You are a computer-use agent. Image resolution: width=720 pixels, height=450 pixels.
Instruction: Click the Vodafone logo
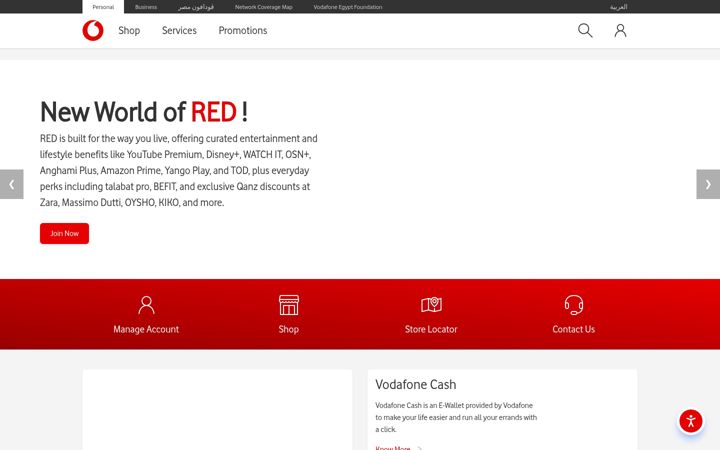pos(93,30)
